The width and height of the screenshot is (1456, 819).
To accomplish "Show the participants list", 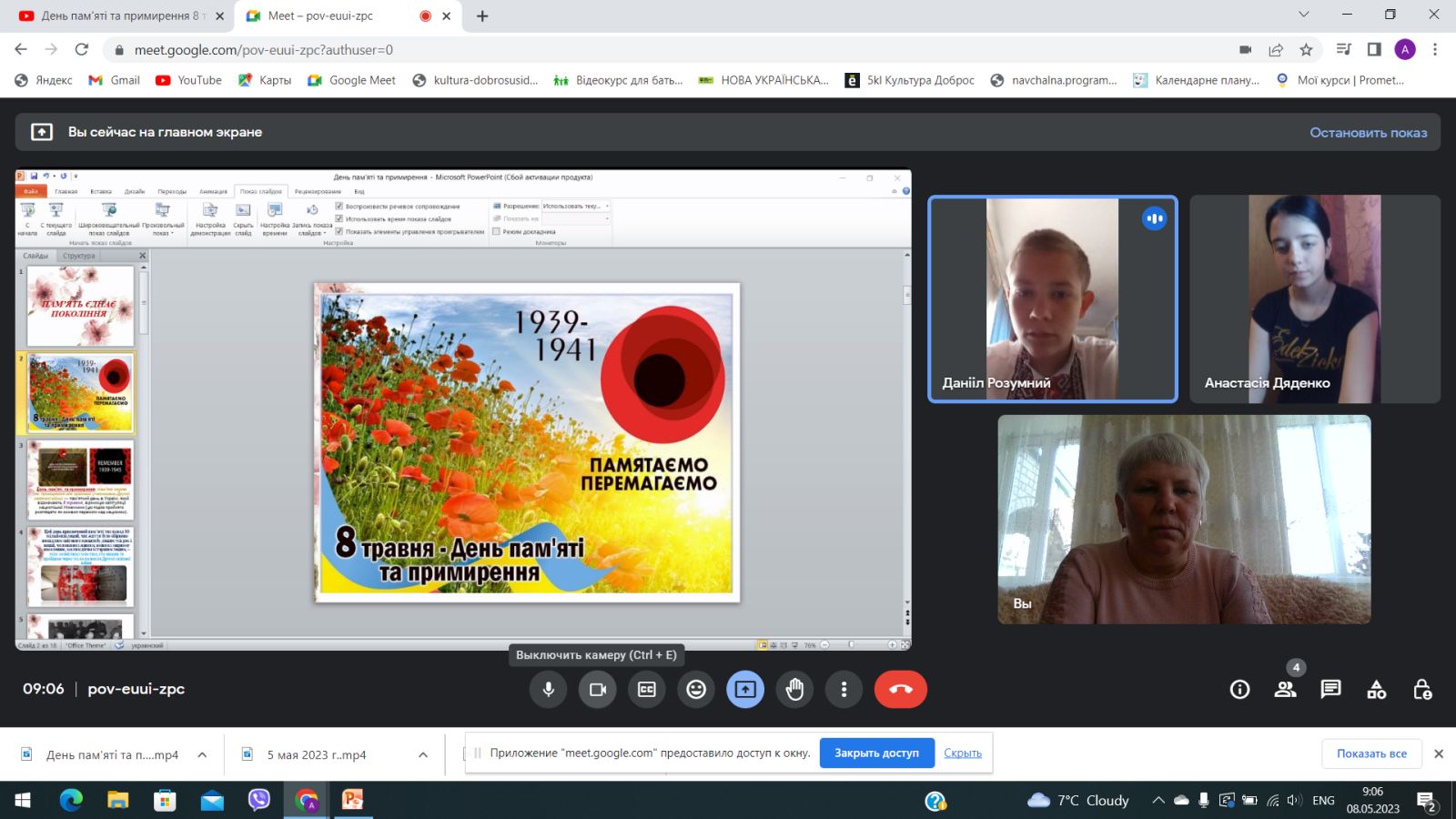I will [1285, 690].
